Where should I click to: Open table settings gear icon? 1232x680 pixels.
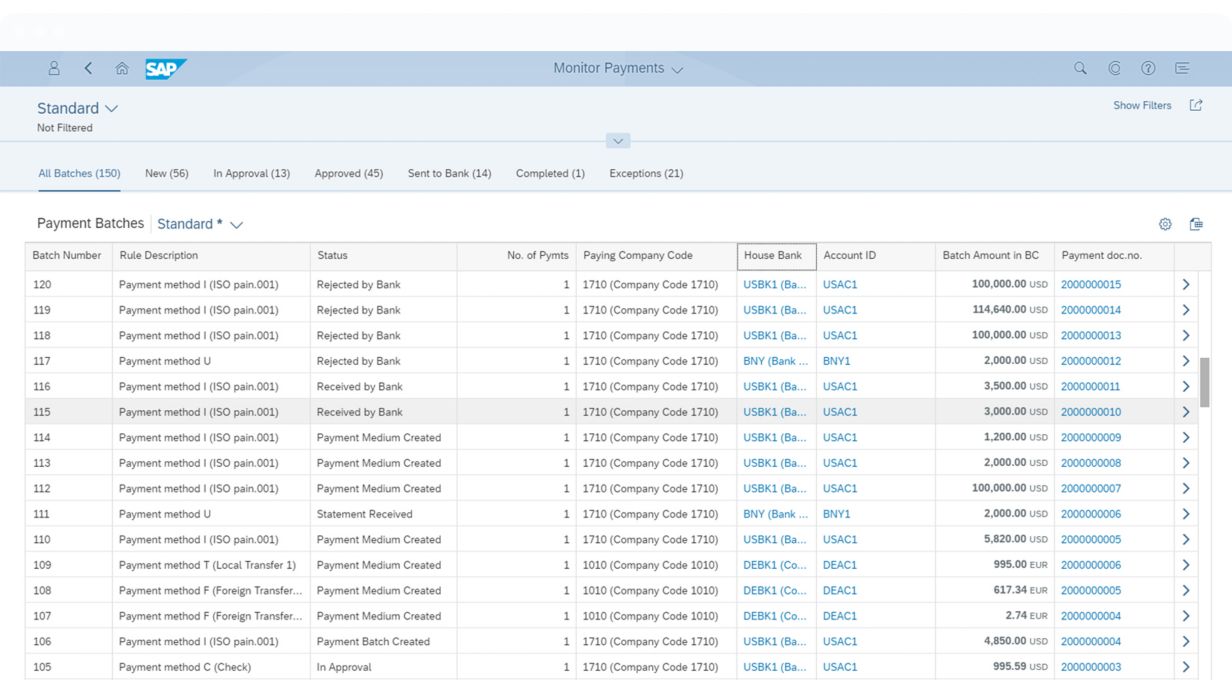[1165, 224]
